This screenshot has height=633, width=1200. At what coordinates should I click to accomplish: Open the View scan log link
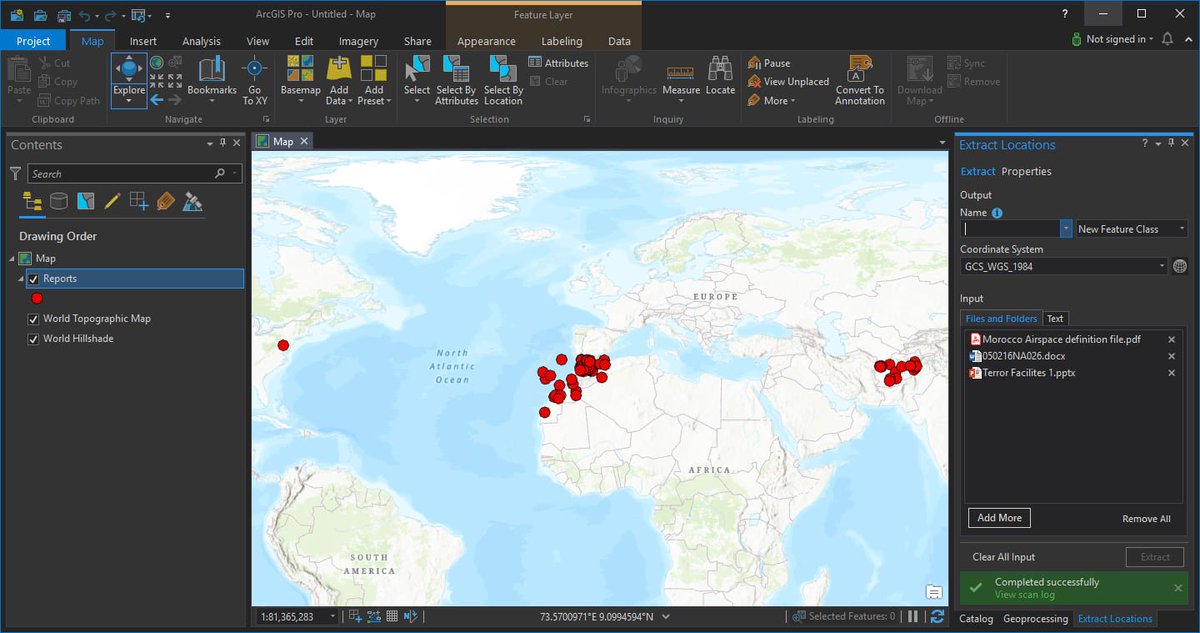click(1024, 595)
